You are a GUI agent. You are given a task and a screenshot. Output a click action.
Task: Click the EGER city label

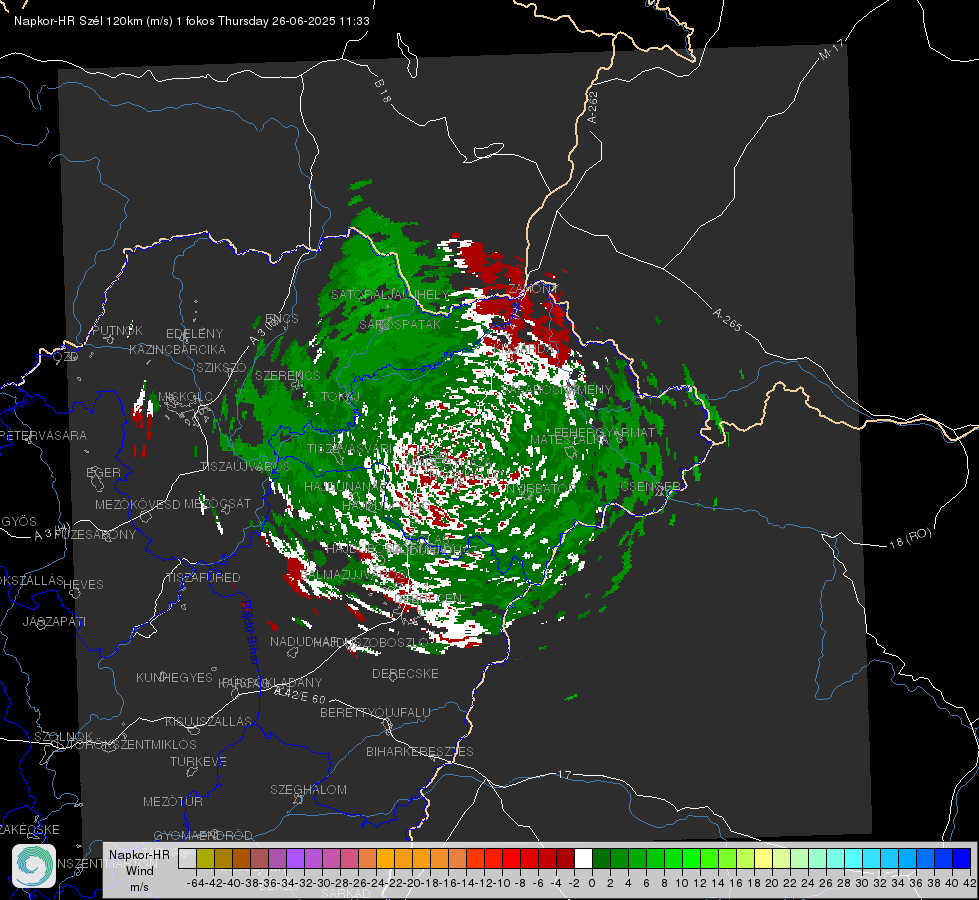(104, 473)
